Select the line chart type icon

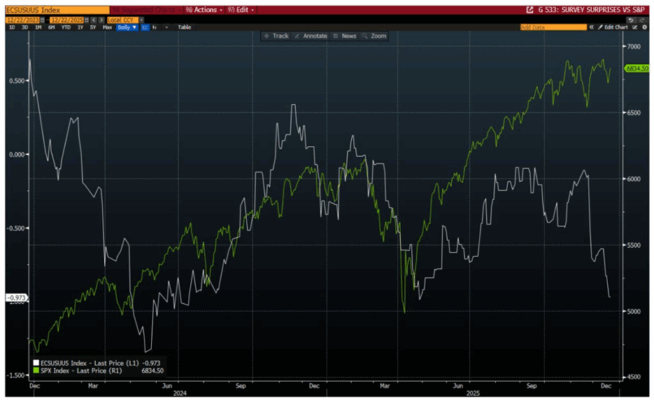pyautogui.click(x=145, y=27)
